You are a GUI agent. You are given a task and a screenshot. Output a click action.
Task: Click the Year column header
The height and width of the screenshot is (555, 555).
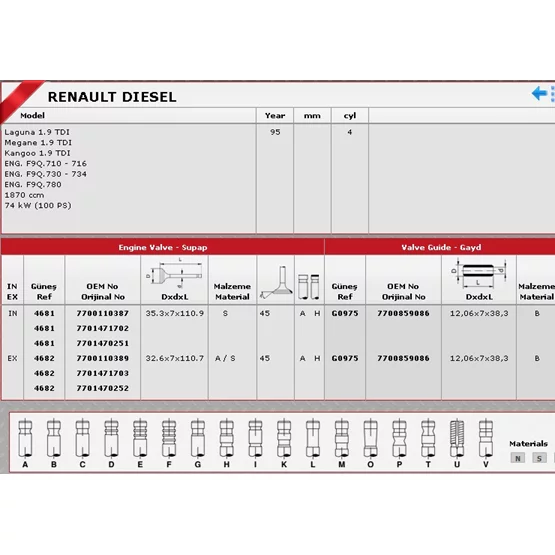275,115
